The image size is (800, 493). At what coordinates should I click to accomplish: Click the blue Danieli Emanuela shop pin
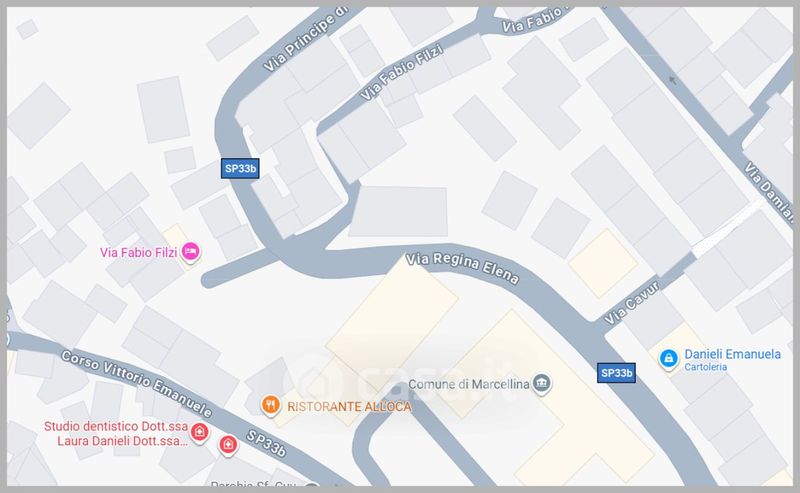pyautogui.click(x=668, y=359)
